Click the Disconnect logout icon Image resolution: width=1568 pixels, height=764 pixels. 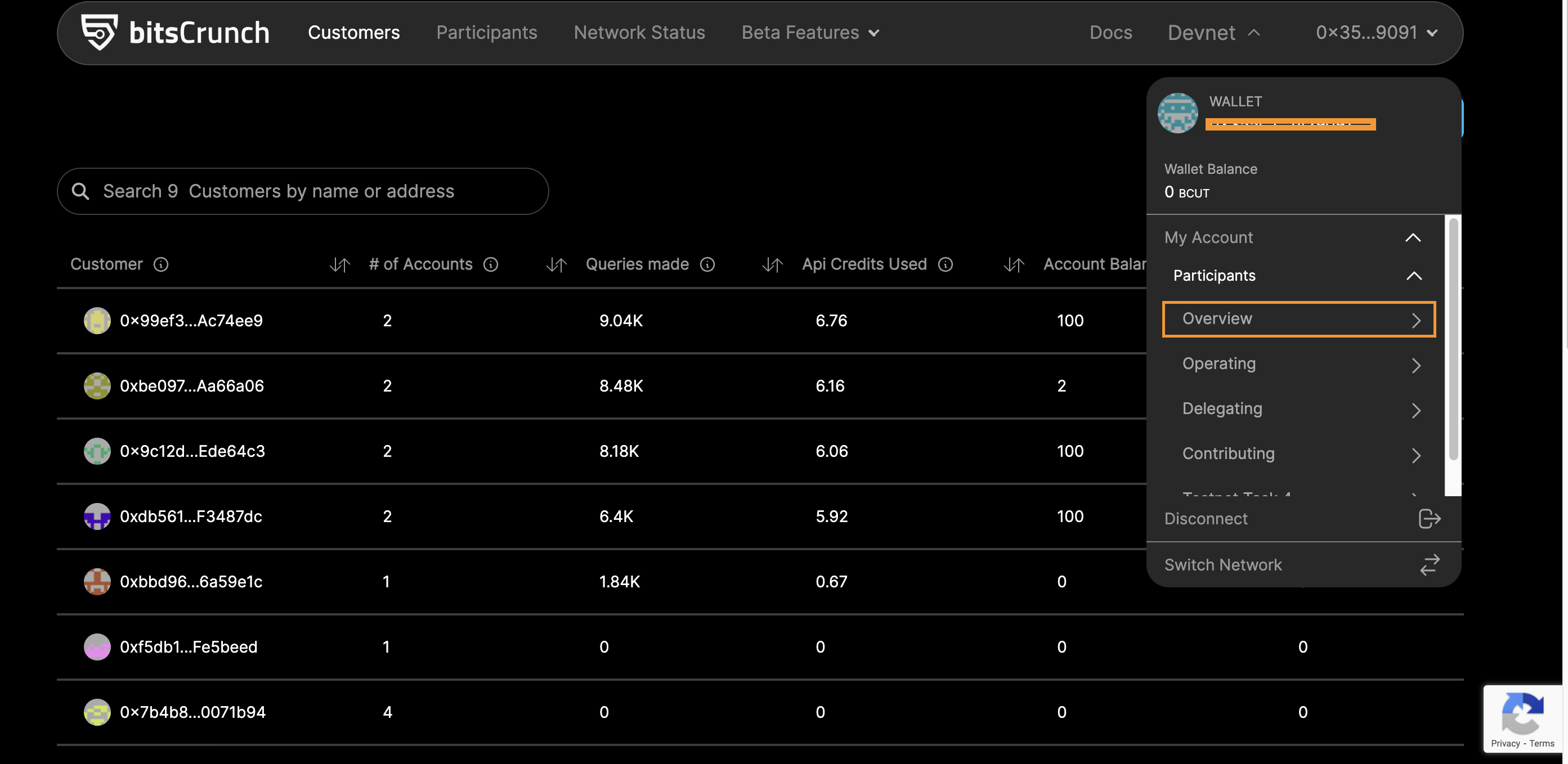1429,519
